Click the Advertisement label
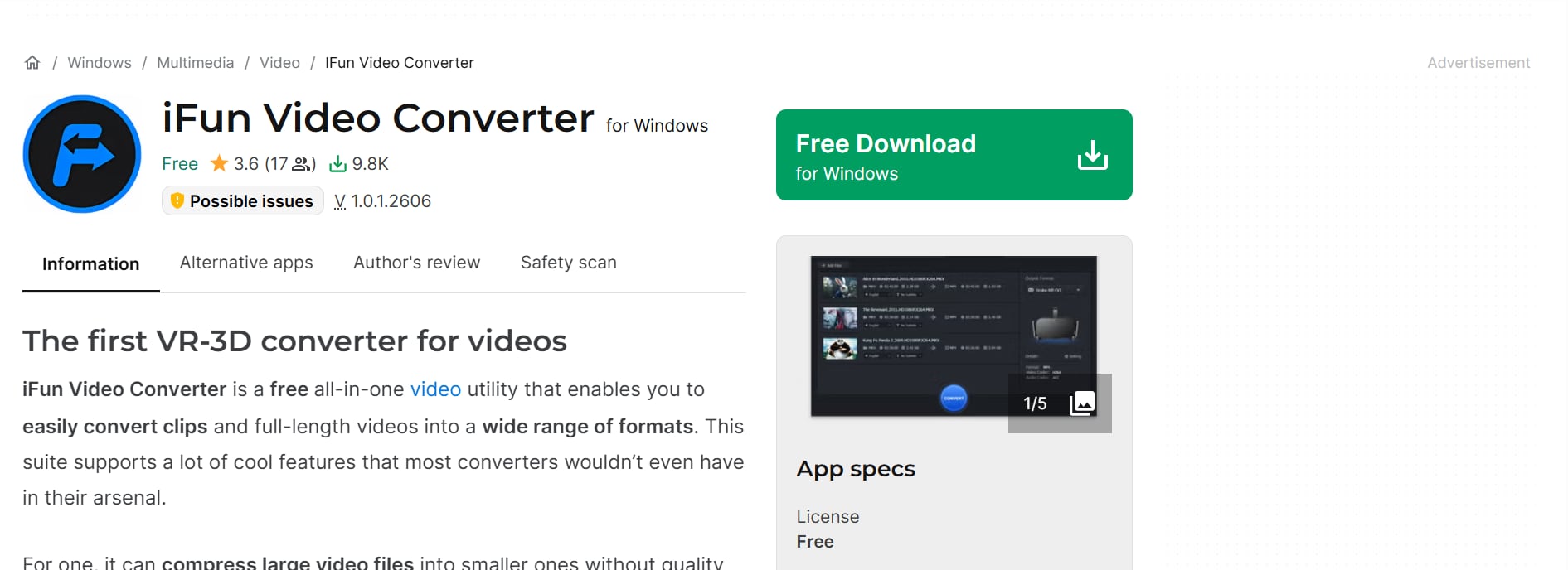The width and height of the screenshot is (1568, 570). [x=1478, y=63]
